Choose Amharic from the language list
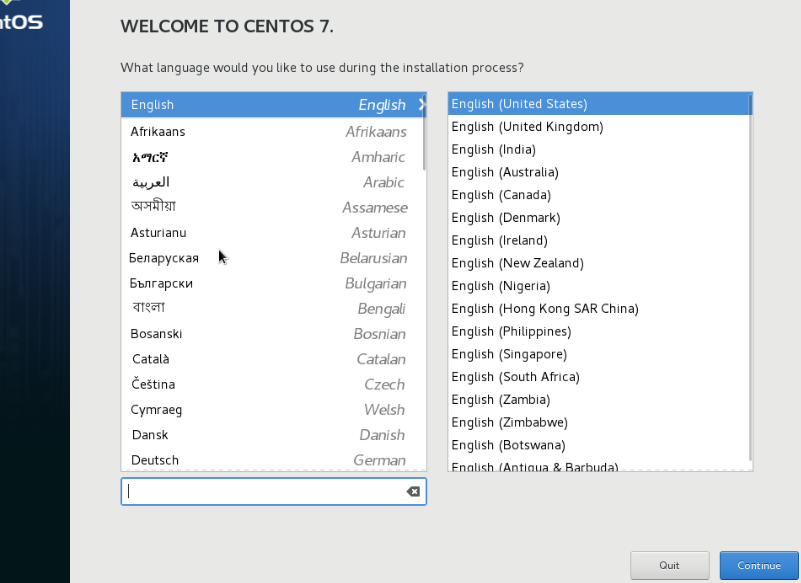 point(273,157)
